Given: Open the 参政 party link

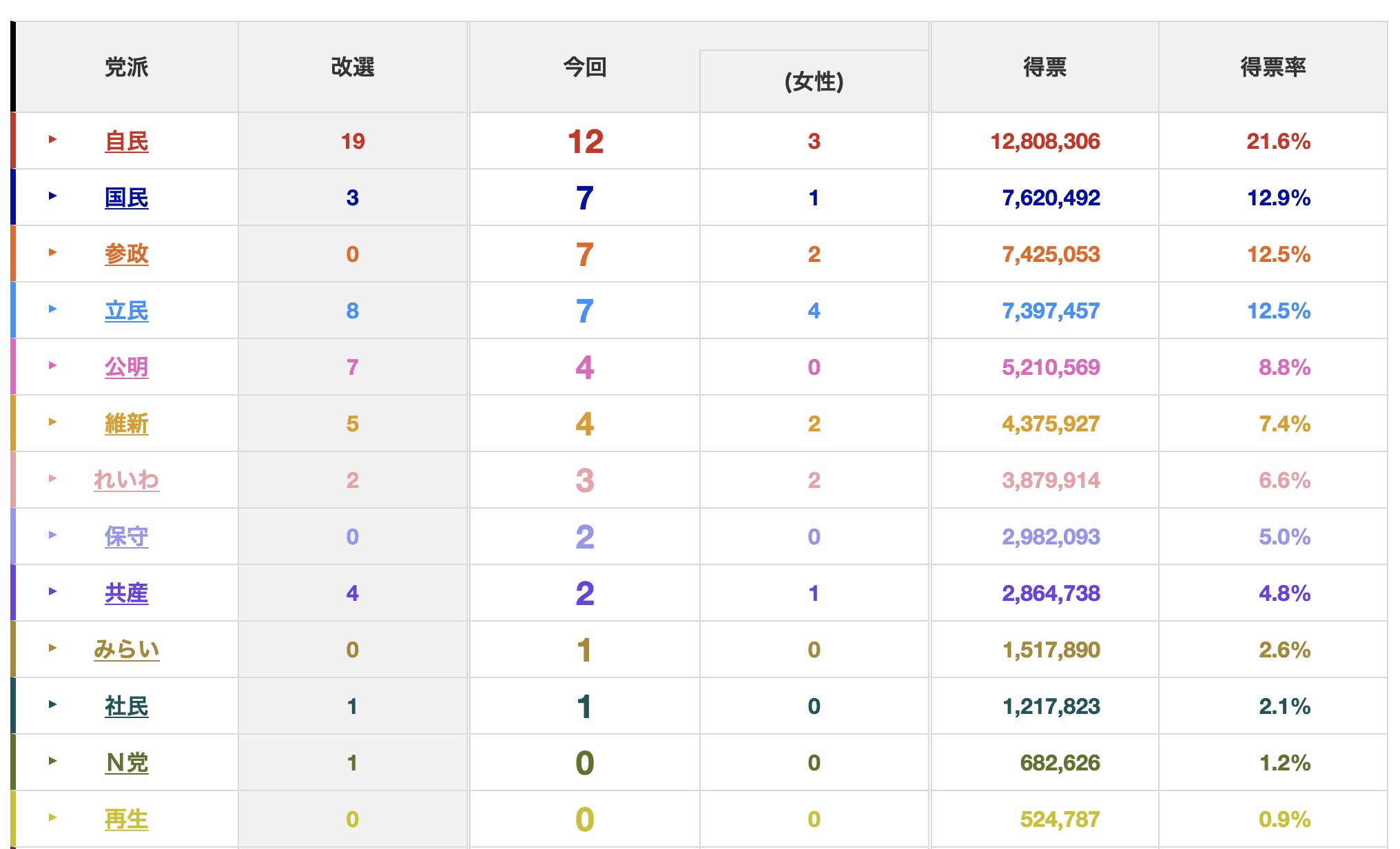Looking at the screenshot, I should pos(127,254).
